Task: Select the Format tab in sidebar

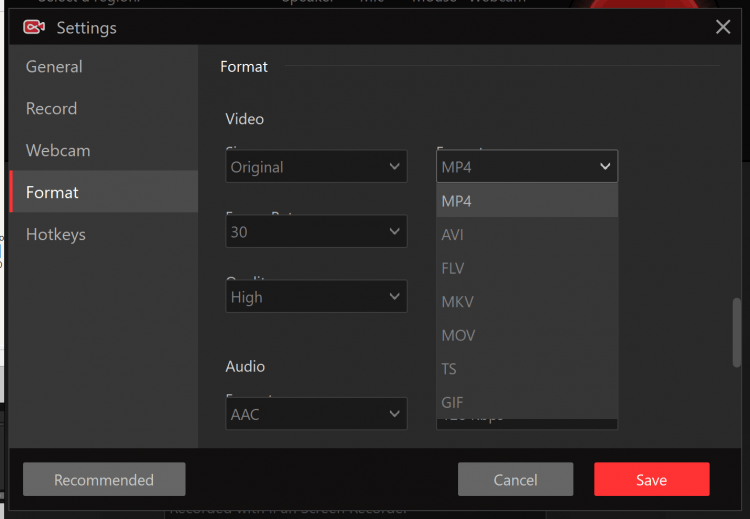Action: click(x=52, y=192)
